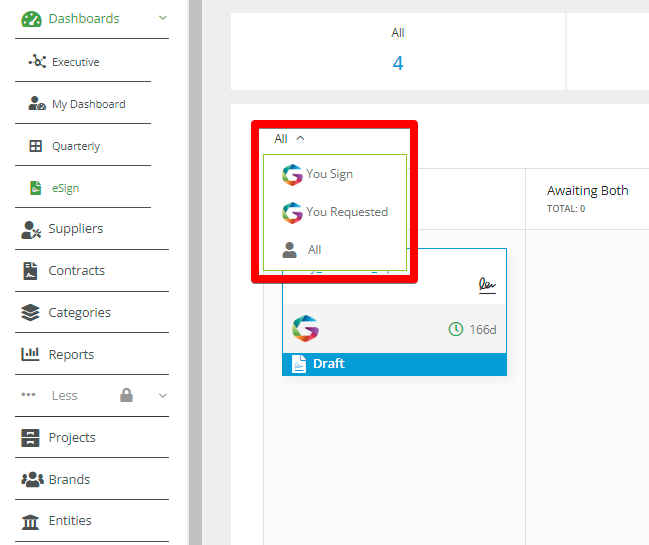This screenshot has height=545, width=649.
Task: Click the green clock icon by 166d
Action: (456, 329)
